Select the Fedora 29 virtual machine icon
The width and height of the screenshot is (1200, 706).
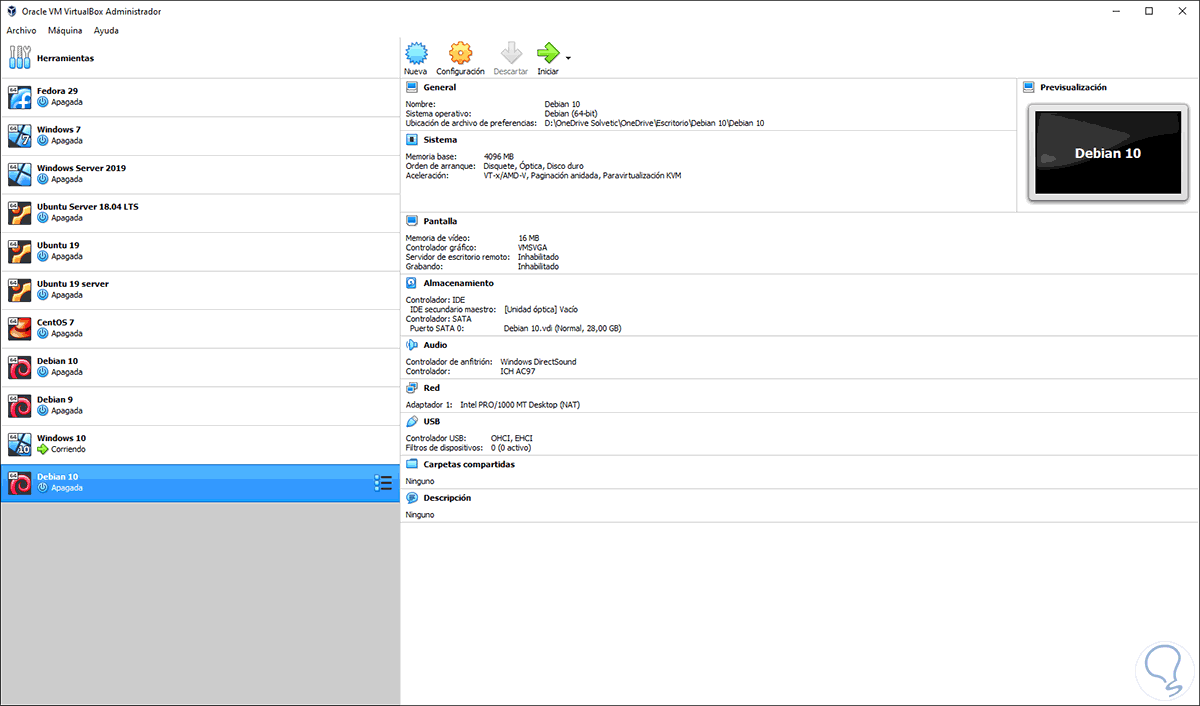(x=19, y=96)
